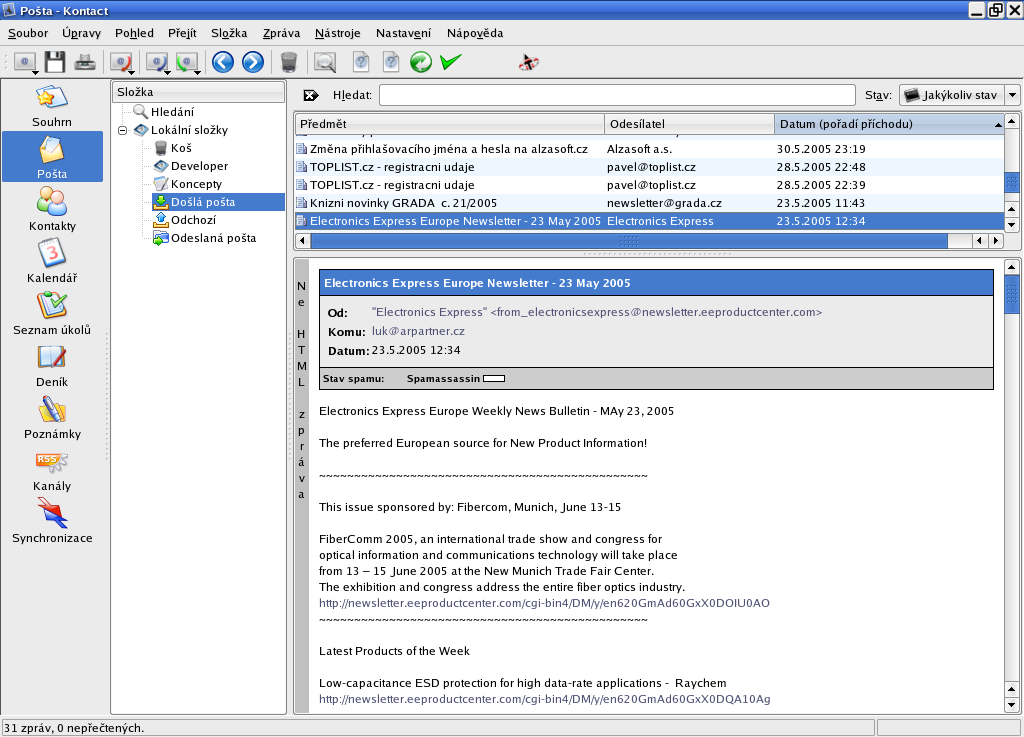Click the luk@arpartner.cz recipient address
This screenshot has height=737, width=1024.
418,331
